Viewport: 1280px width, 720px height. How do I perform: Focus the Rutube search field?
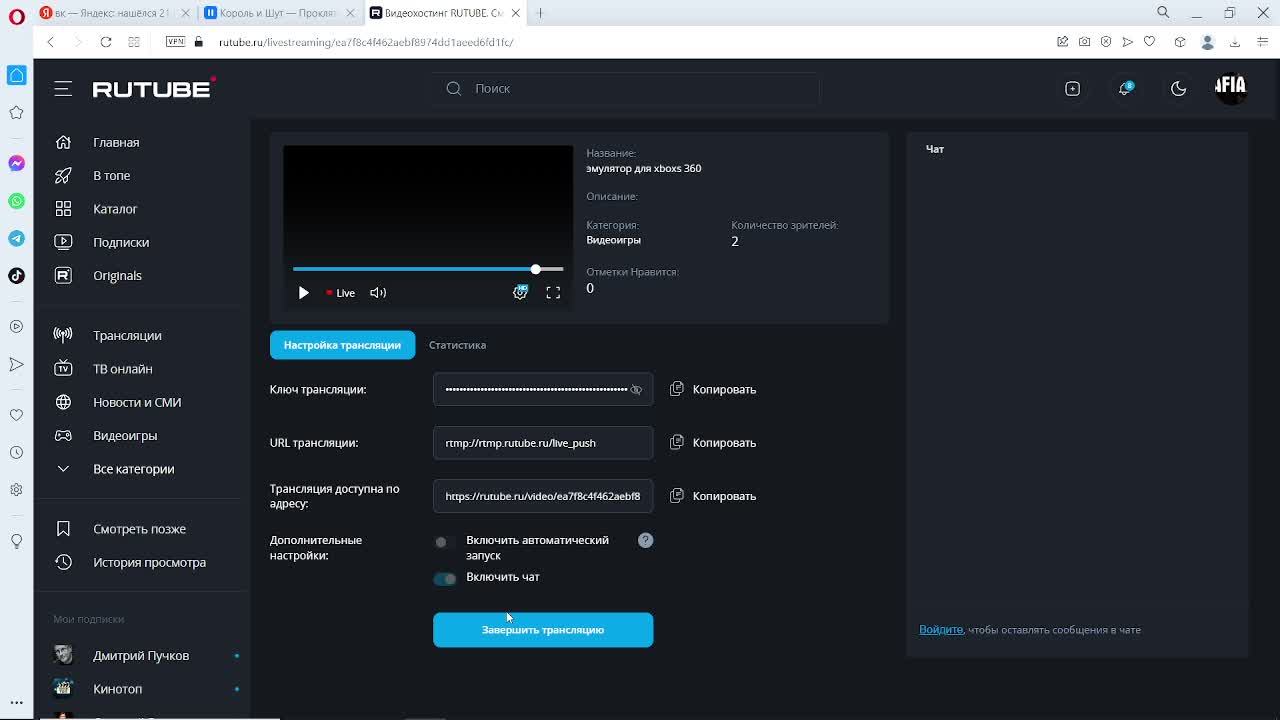pos(627,89)
